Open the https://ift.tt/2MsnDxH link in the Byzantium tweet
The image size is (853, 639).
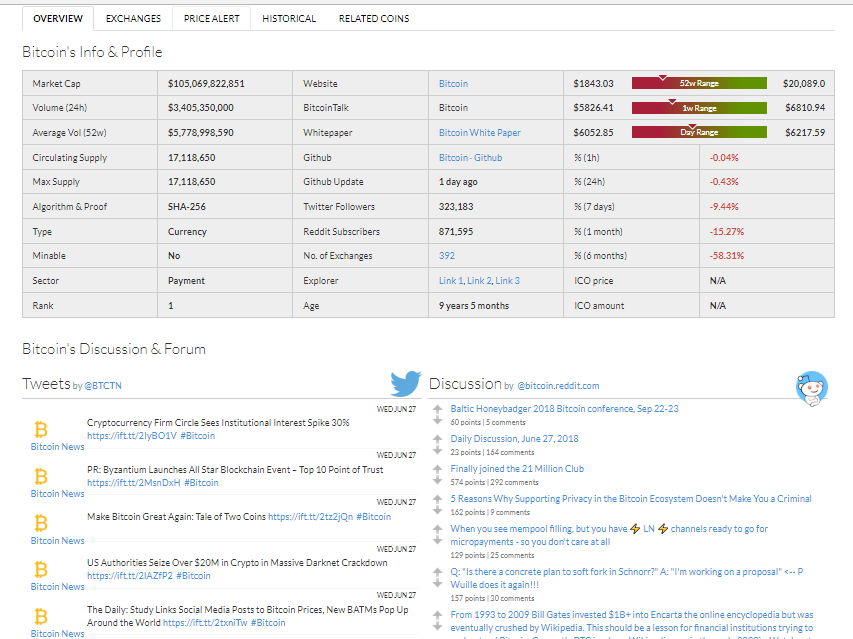click(133, 482)
